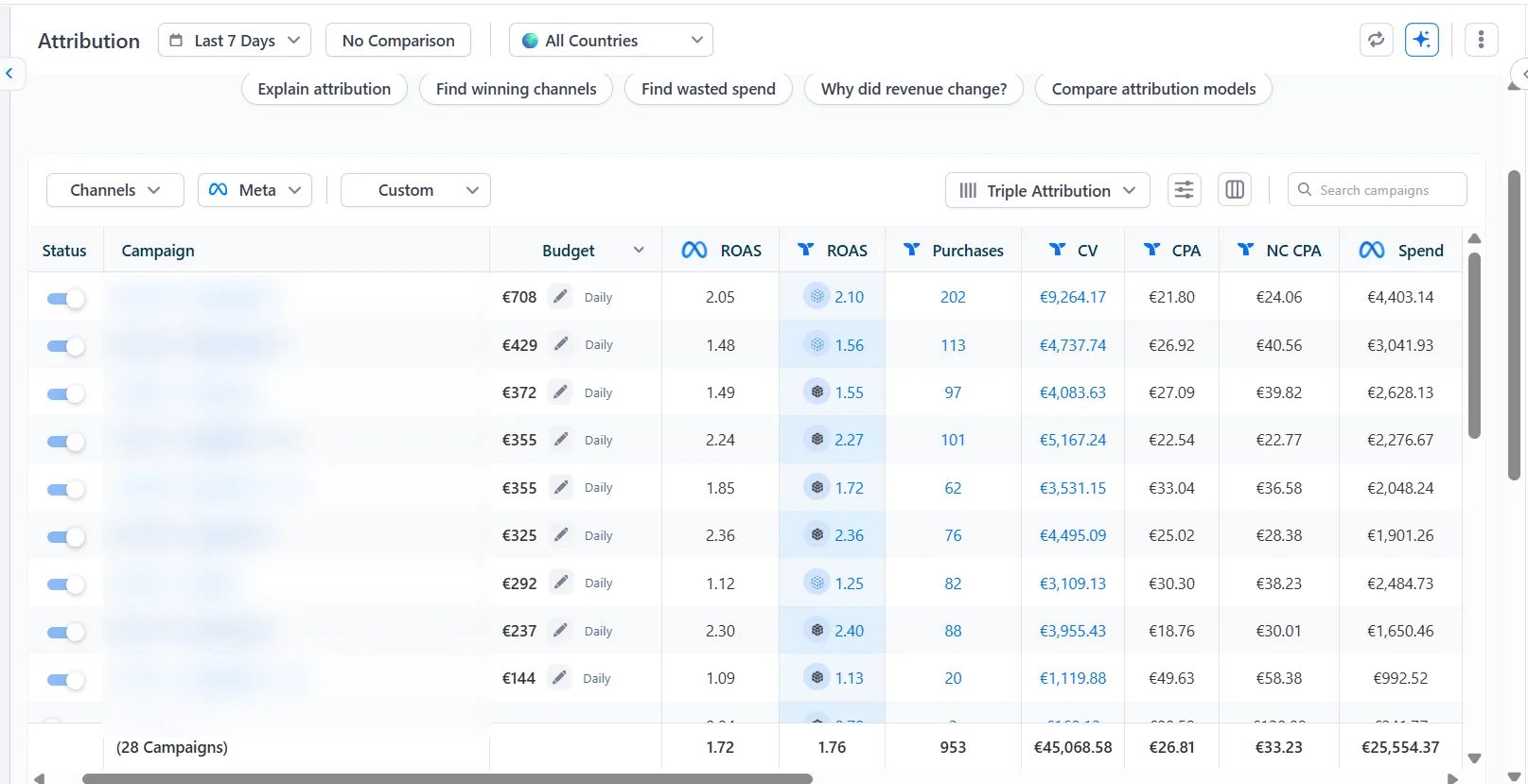Toggle status for the €429 budget campaign
This screenshot has height=784, width=1528.
pos(65,346)
